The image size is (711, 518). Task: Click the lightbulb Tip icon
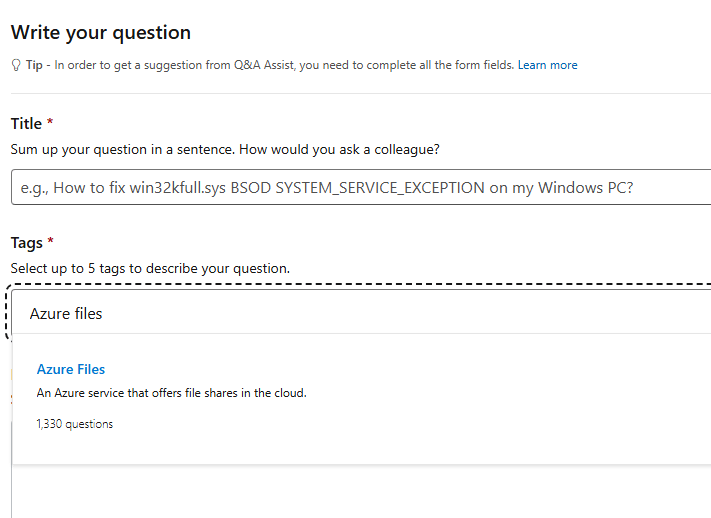[15, 65]
